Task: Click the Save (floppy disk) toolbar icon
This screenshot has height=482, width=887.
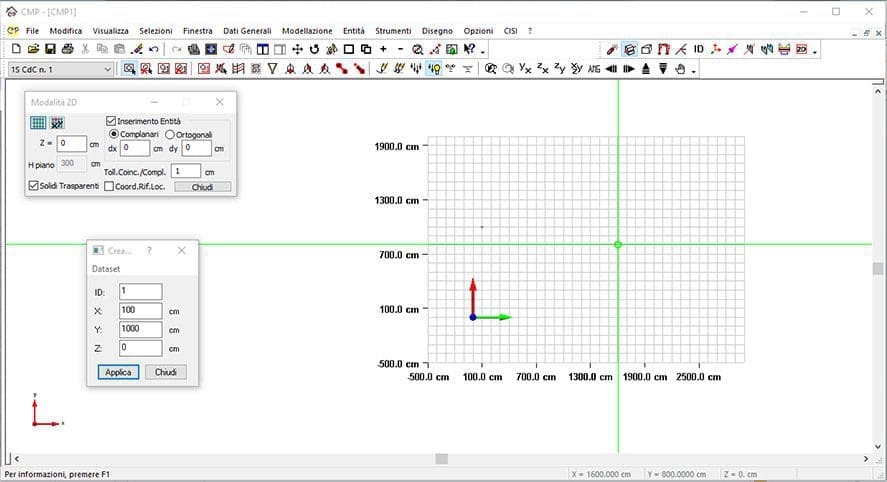Action: [x=49, y=49]
